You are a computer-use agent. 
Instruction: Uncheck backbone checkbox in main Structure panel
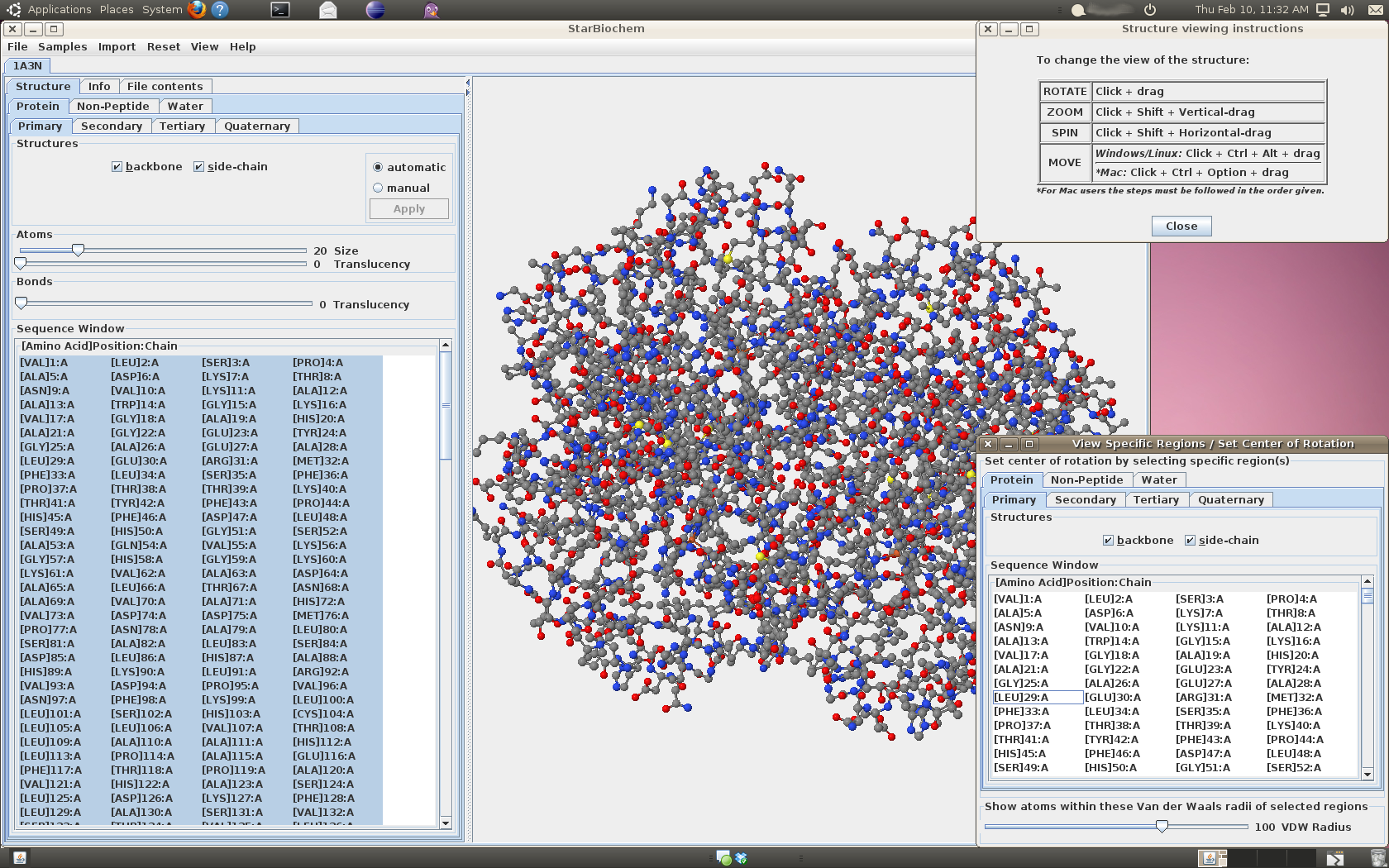pos(117,167)
